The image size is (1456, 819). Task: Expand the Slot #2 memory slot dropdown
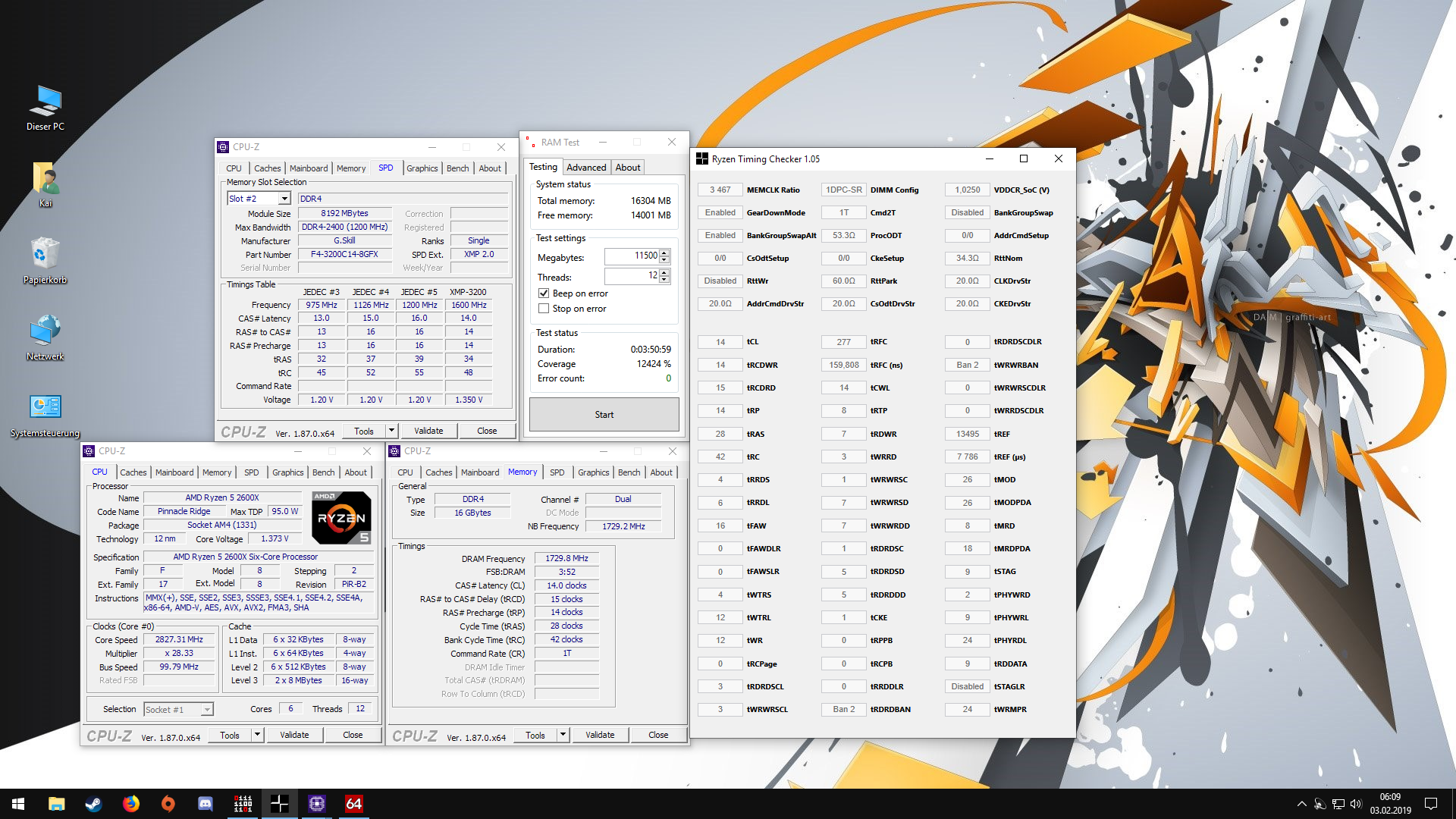tap(284, 199)
